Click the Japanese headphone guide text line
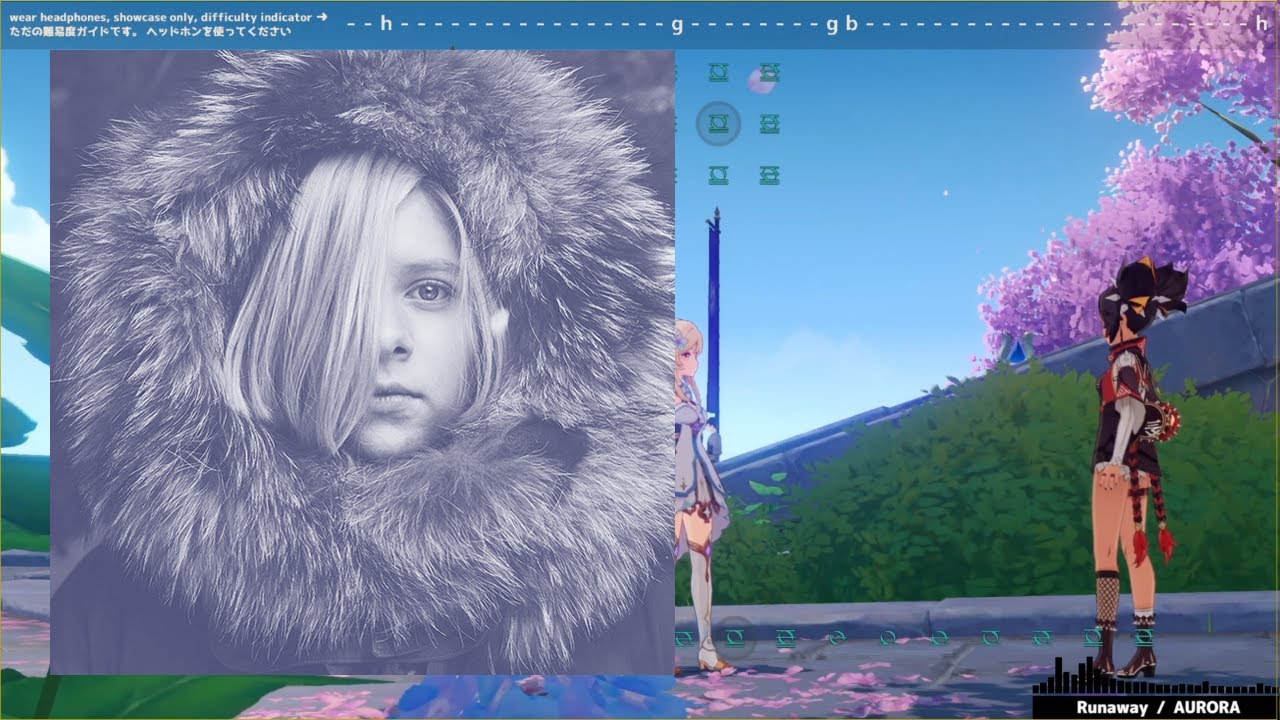 (x=150, y=31)
